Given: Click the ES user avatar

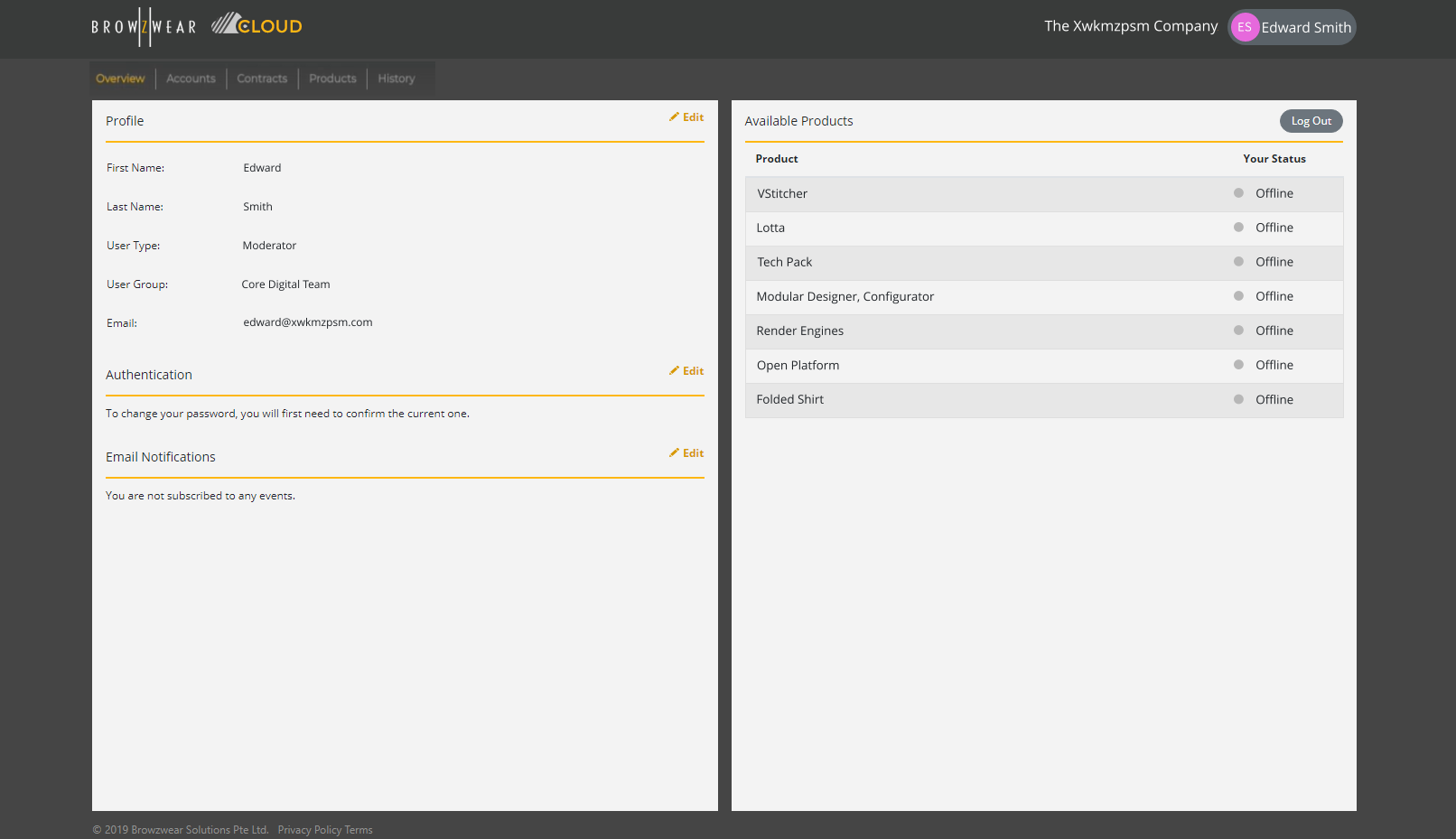Looking at the screenshot, I should coord(1245,27).
